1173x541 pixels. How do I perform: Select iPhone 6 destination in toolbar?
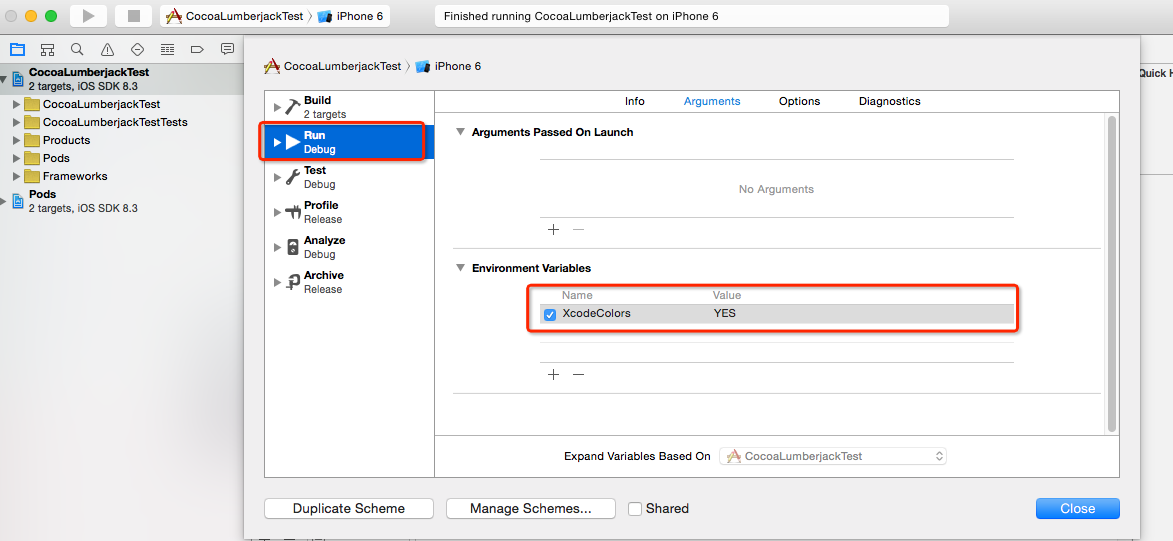click(x=351, y=16)
